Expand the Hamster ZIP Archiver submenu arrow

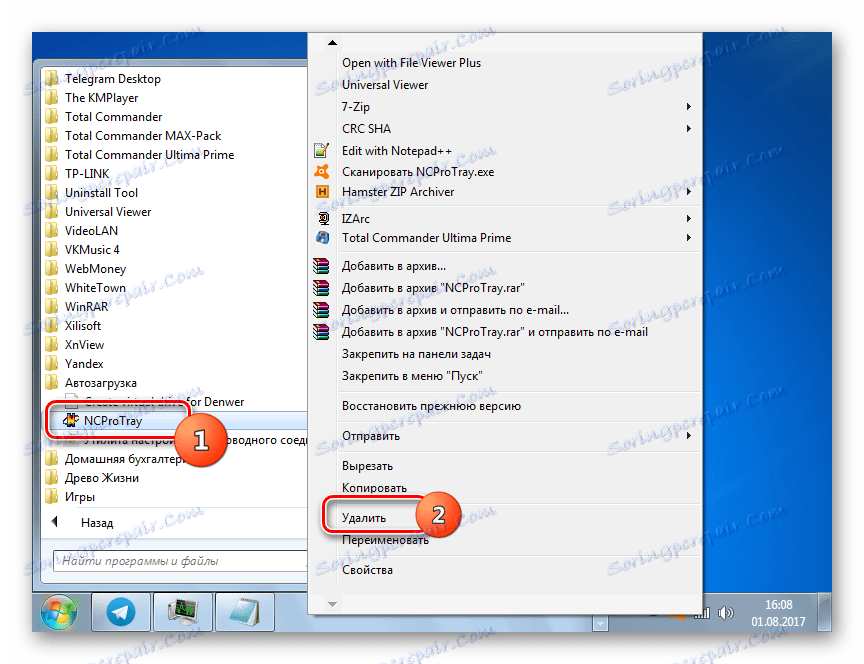689,192
